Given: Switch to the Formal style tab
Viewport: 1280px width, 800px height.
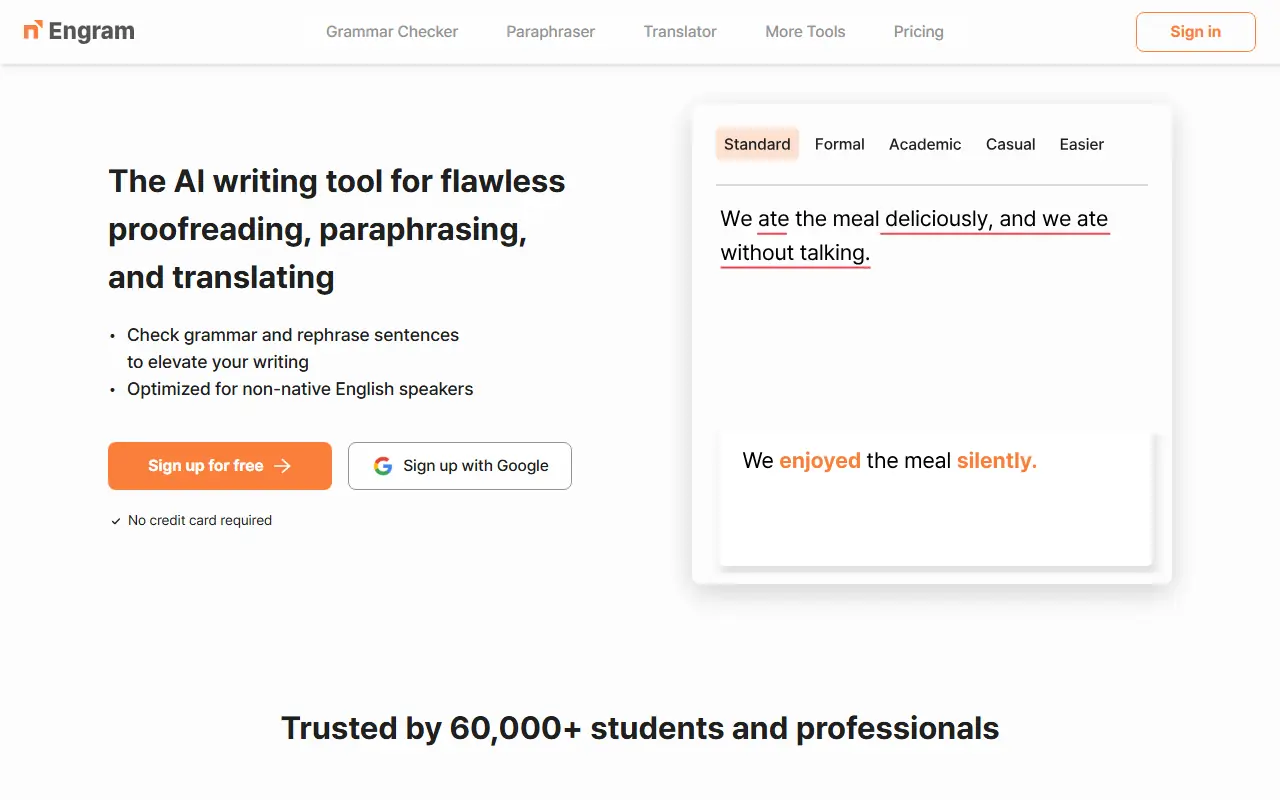Looking at the screenshot, I should (839, 144).
